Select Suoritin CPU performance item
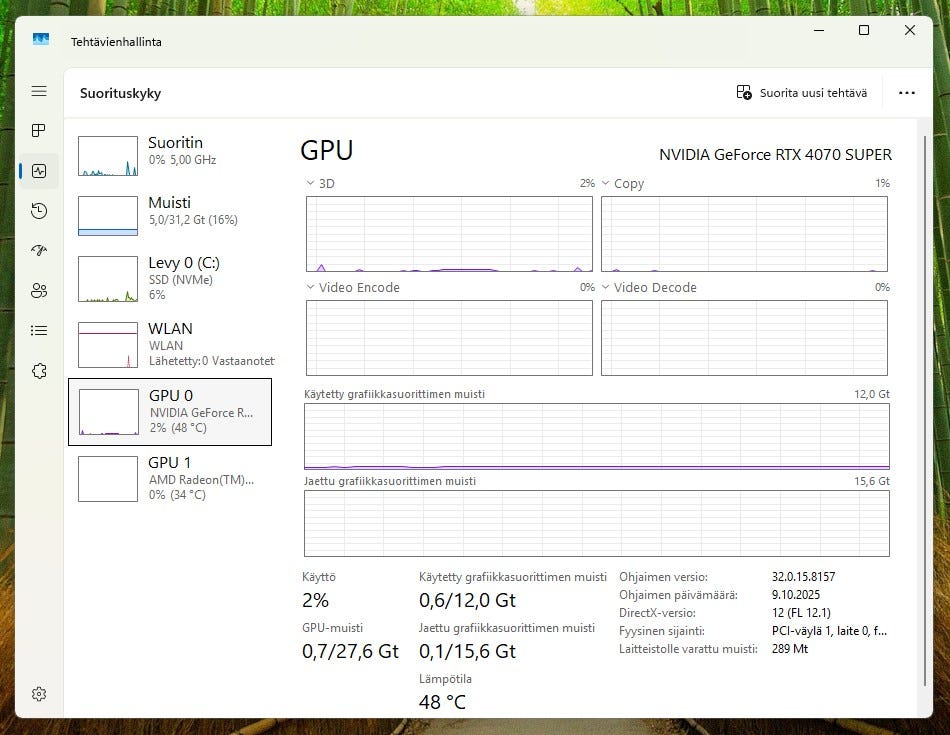Image resolution: width=950 pixels, height=735 pixels. 170,156
